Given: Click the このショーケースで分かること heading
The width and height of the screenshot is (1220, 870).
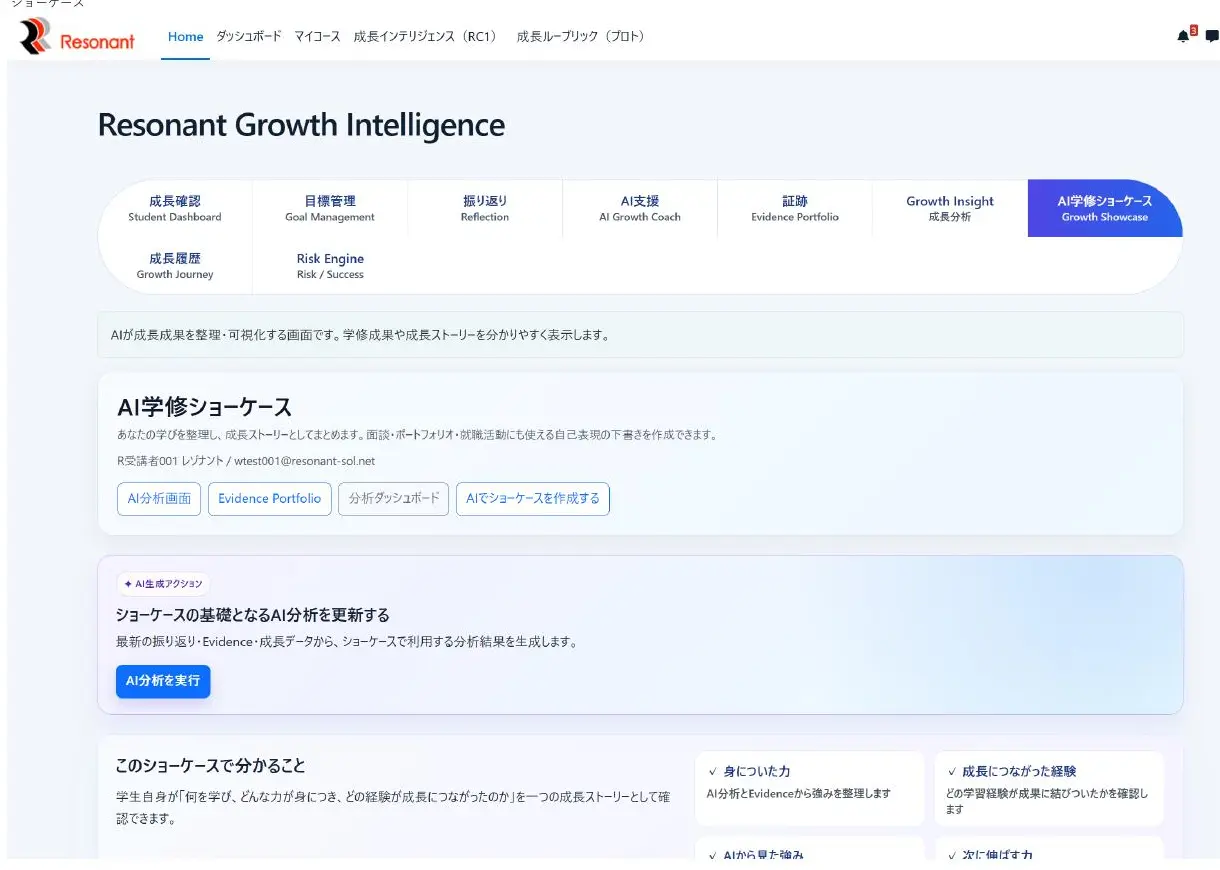Looking at the screenshot, I should click(x=211, y=766).
